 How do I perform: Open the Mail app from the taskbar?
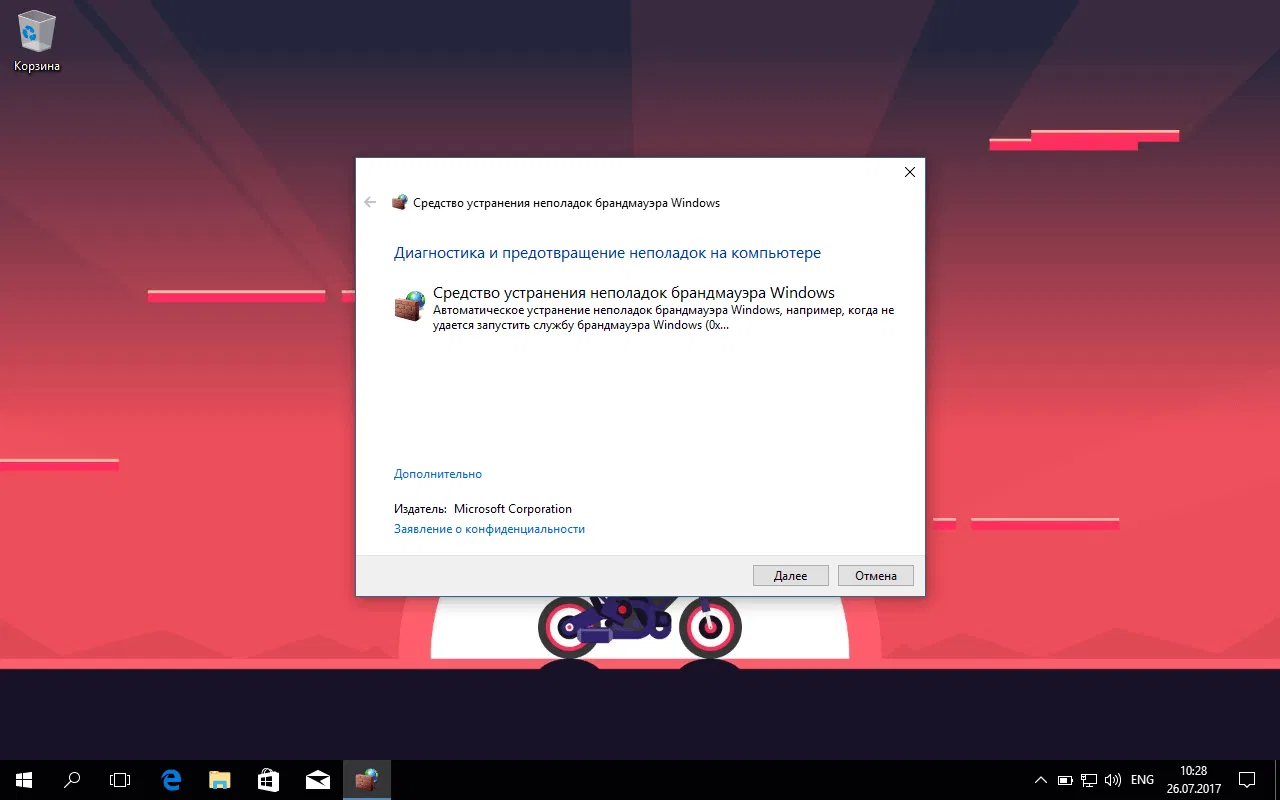click(317, 779)
